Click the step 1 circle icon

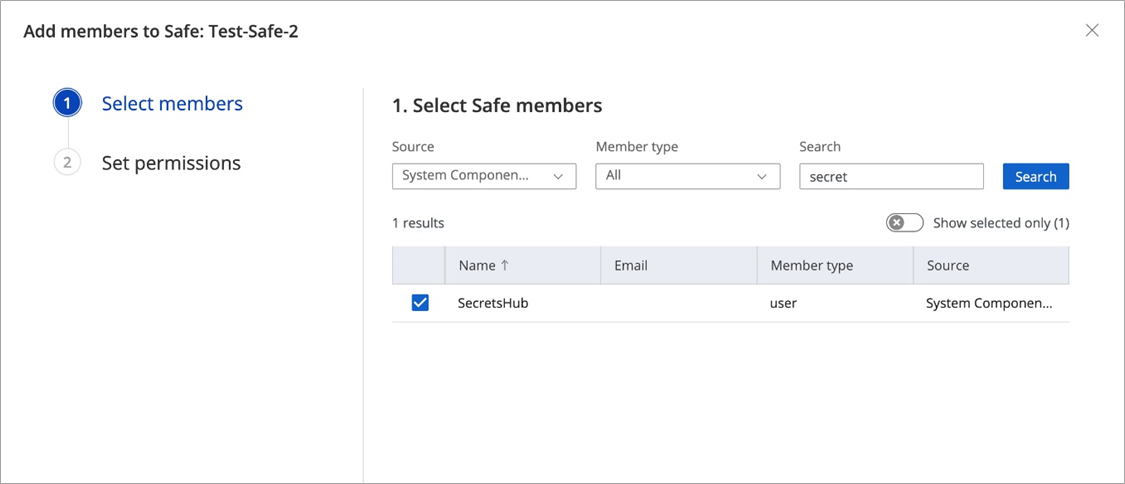coord(67,103)
